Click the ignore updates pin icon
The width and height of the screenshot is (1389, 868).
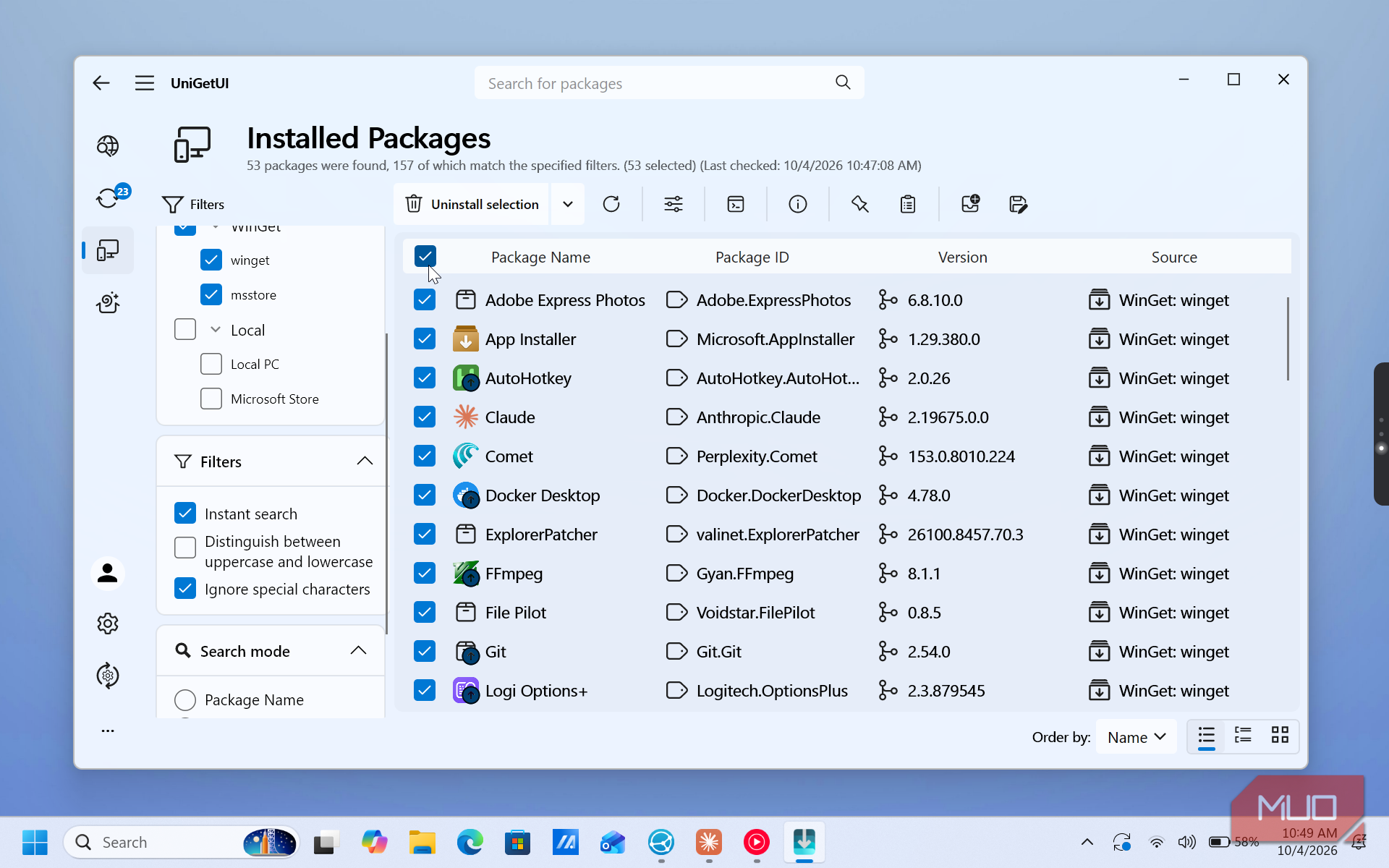coord(860,204)
